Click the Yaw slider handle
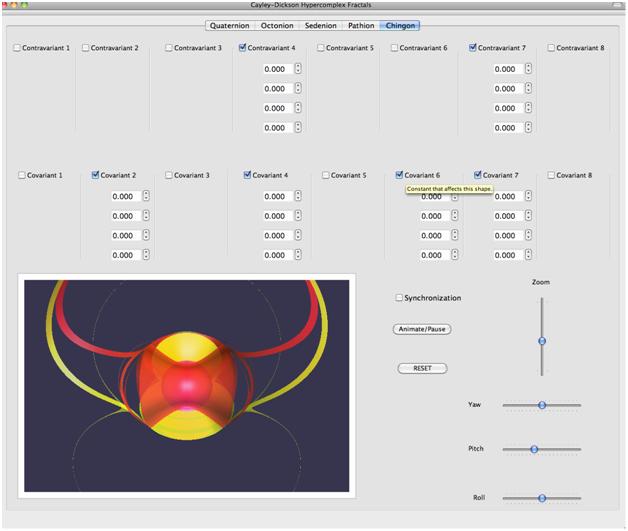 (541, 405)
